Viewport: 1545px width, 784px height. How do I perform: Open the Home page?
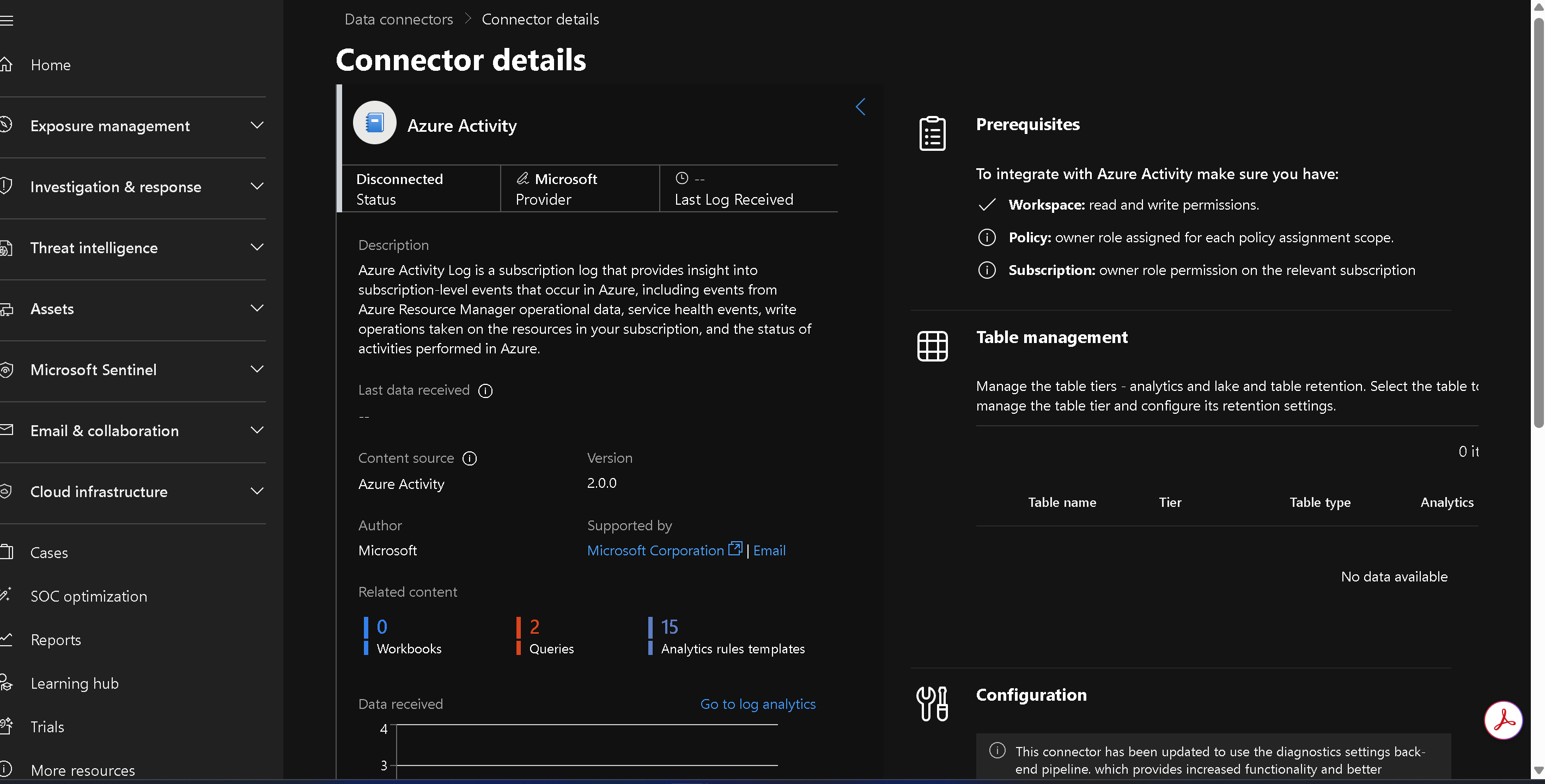pos(50,65)
